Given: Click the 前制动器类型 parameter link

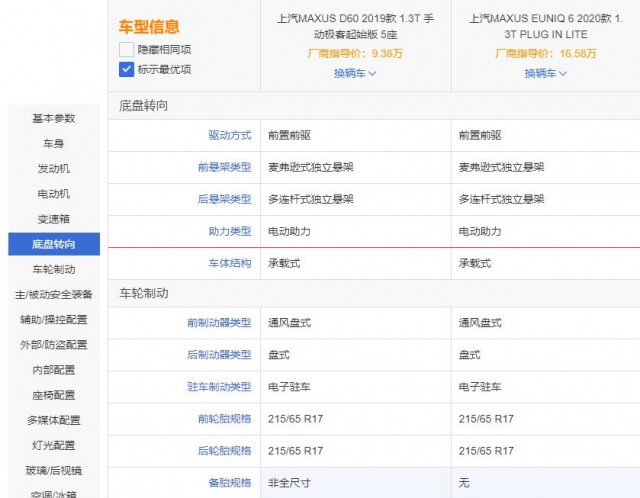Looking at the screenshot, I should 219,323.
